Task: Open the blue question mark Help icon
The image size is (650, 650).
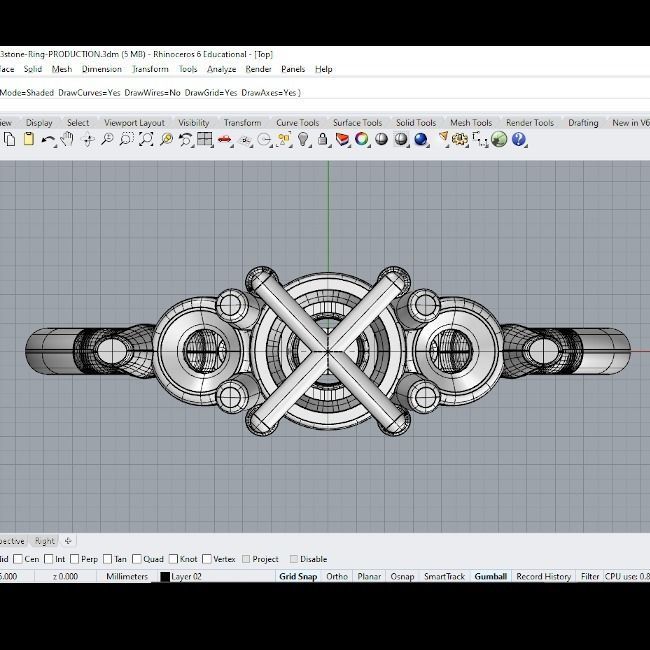Action: (x=519, y=139)
